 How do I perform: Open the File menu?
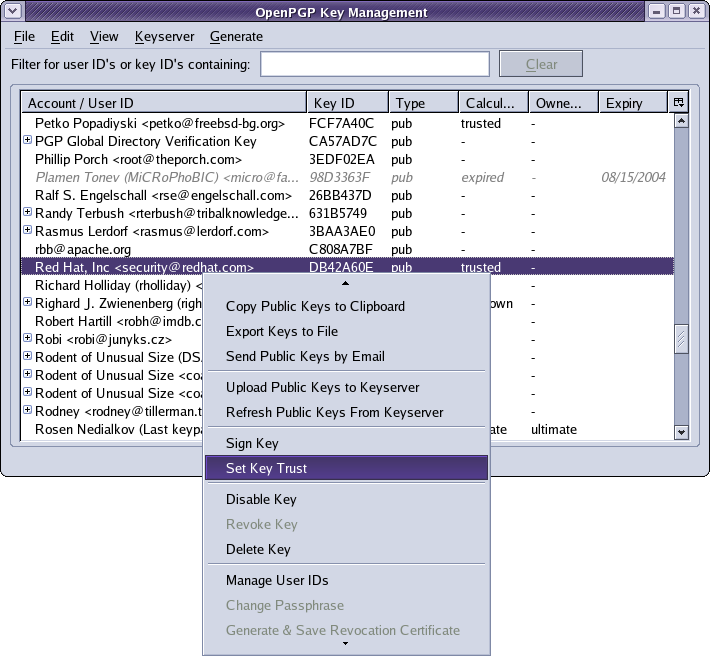[24, 36]
